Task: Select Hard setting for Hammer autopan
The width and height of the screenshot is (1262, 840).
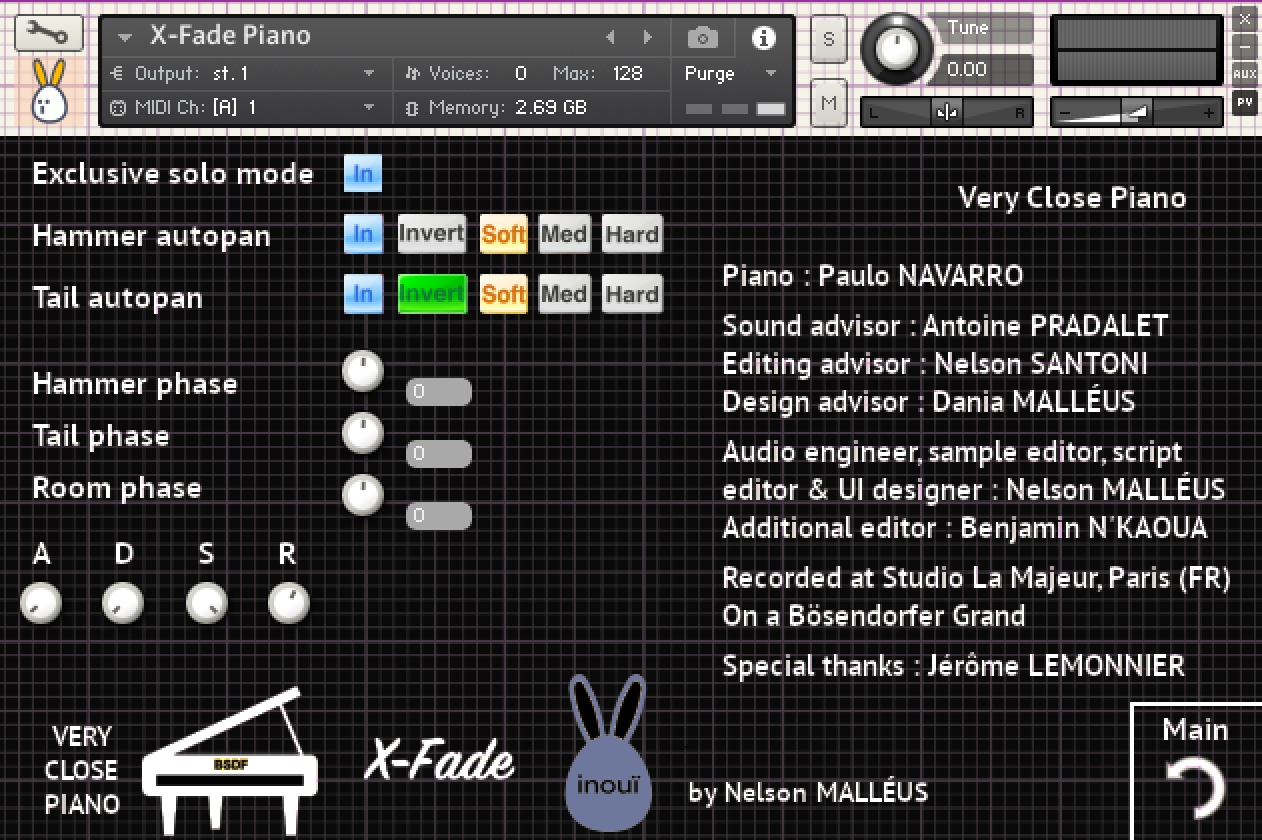Action: 631,234
